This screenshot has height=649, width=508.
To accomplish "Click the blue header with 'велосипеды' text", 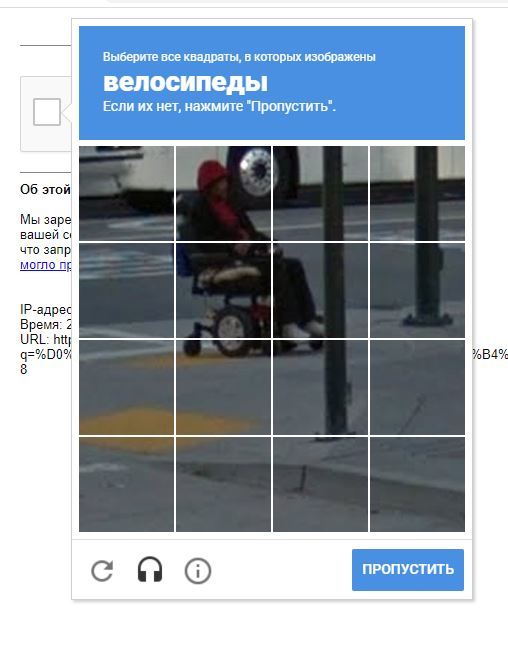I will (272, 83).
